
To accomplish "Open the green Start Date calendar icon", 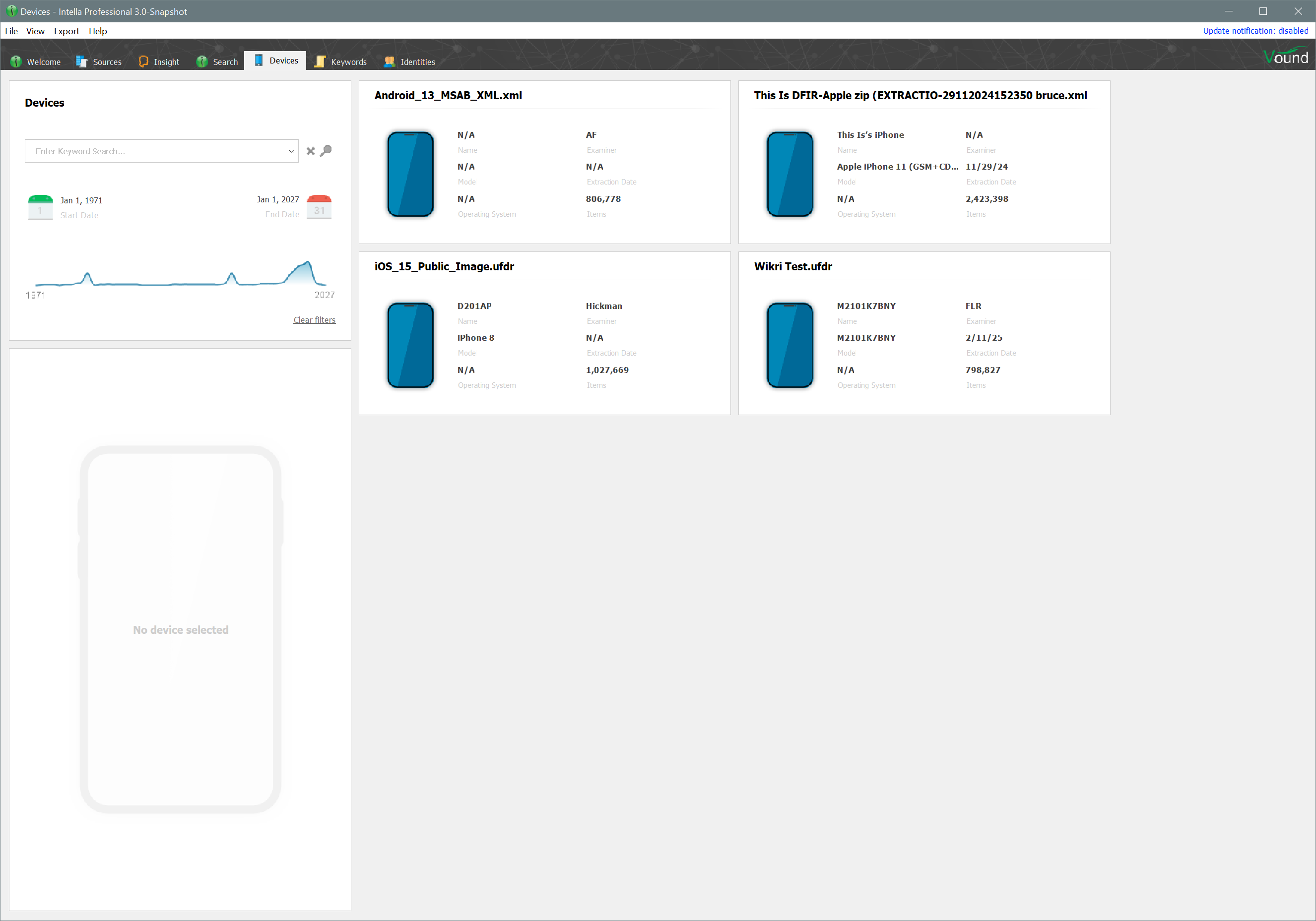I will pyautogui.click(x=40, y=207).
